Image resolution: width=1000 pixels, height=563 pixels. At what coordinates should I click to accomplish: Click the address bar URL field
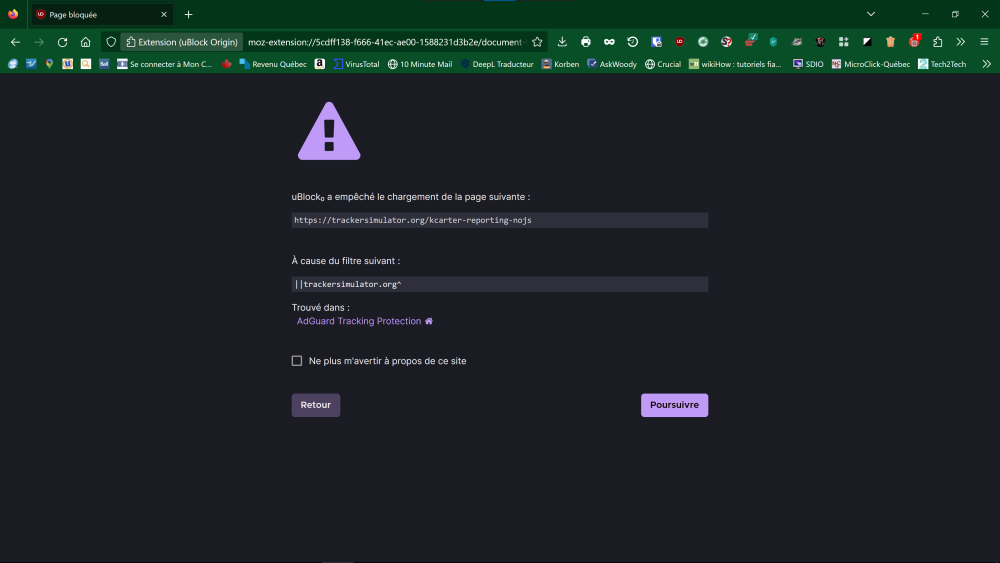coord(385,42)
